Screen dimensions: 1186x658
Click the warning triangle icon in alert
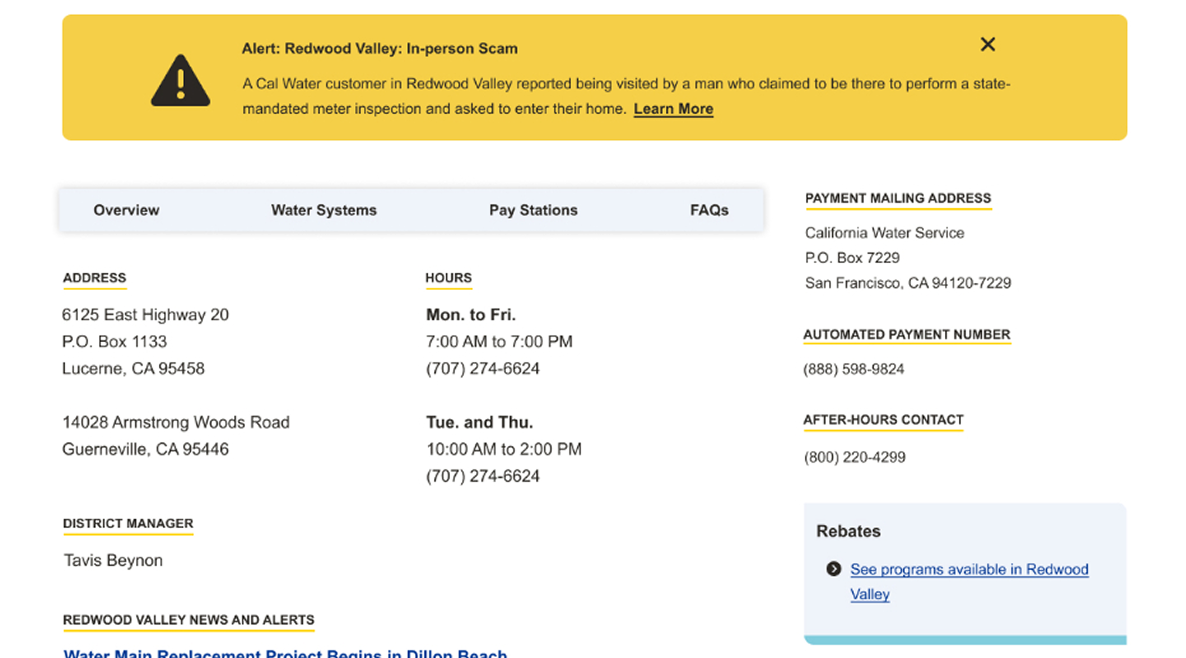coord(180,80)
